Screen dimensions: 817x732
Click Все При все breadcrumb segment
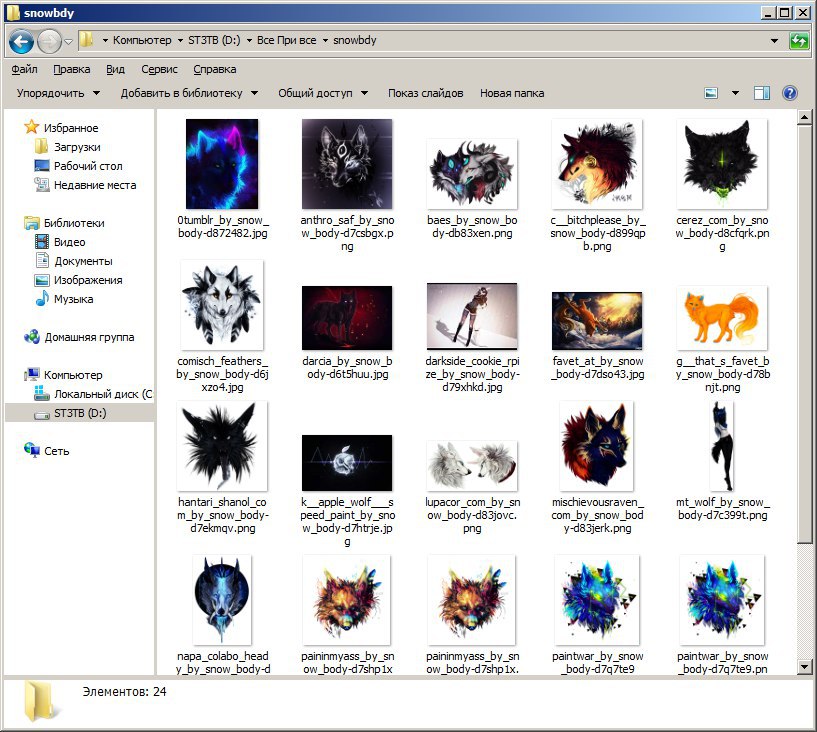(x=287, y=40)
